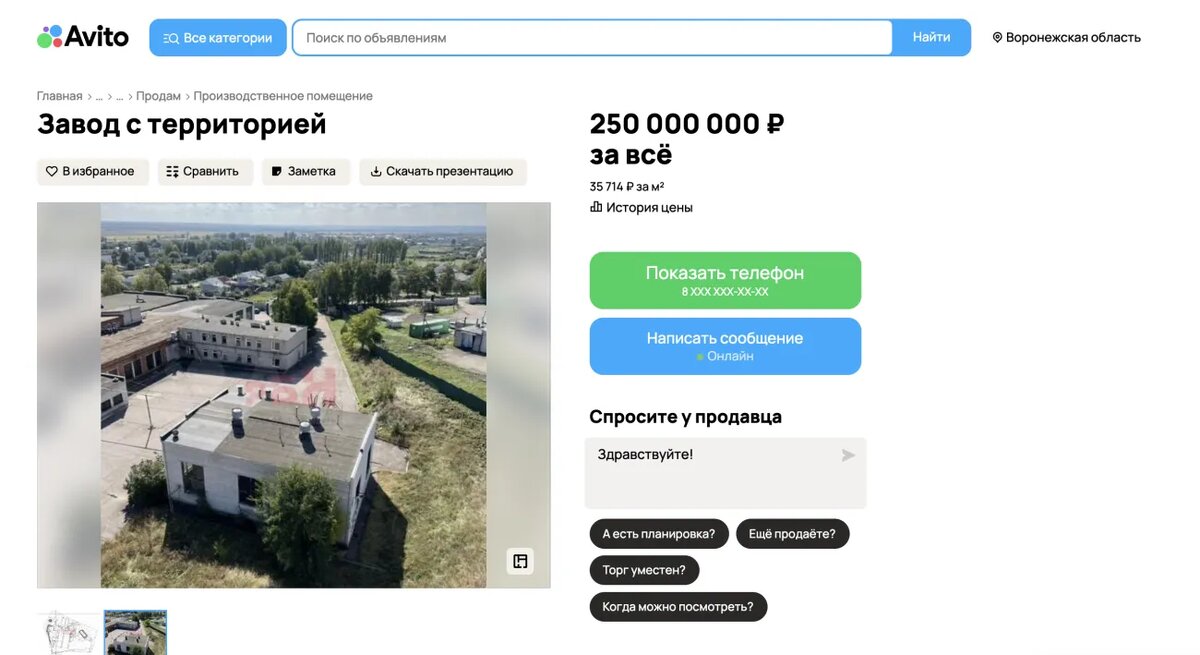Screen dimensions: 1200x655
Task: Click the Написать сообщение button
Action: (725, 346)
